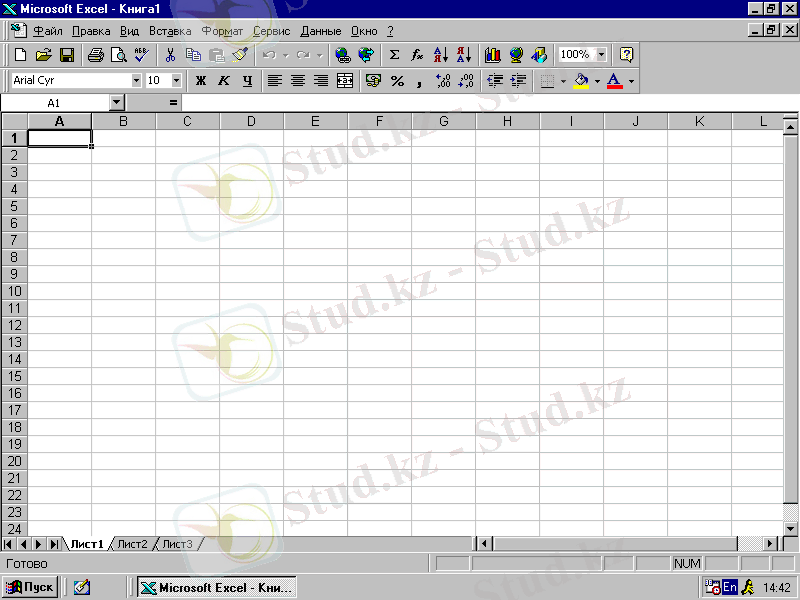
Task: Open font color palette arrow
Action: [631, 81]
